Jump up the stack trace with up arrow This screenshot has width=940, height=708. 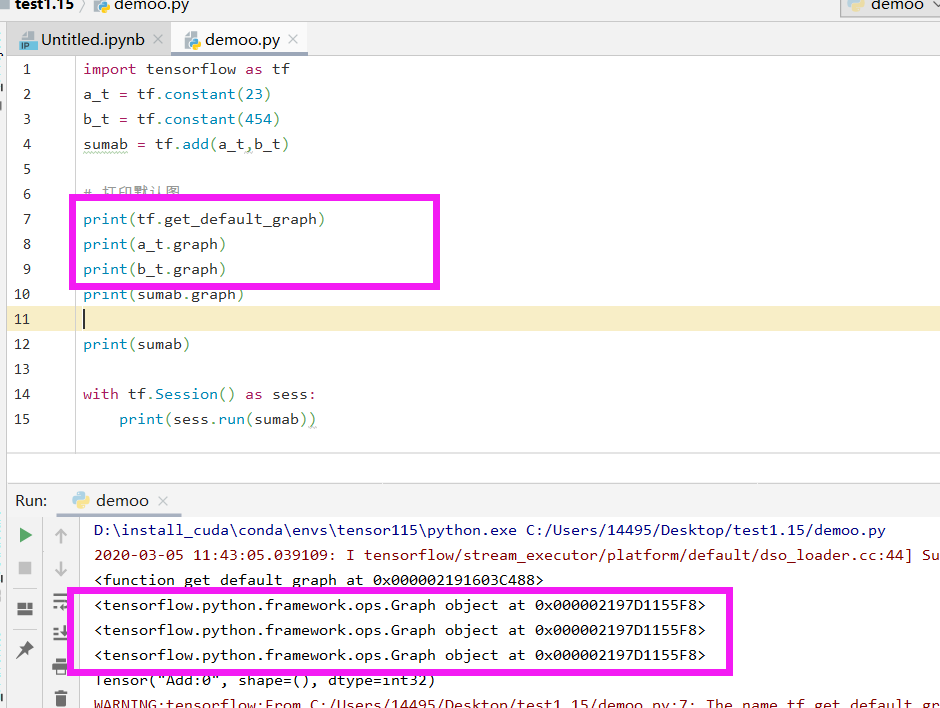[61, 536]
